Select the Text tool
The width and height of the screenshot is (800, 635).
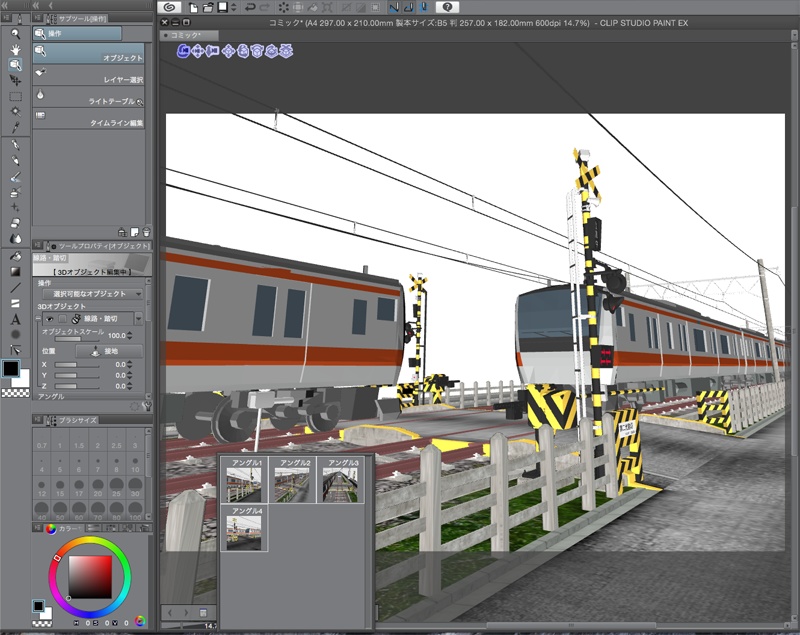click(x=14, y=319)
